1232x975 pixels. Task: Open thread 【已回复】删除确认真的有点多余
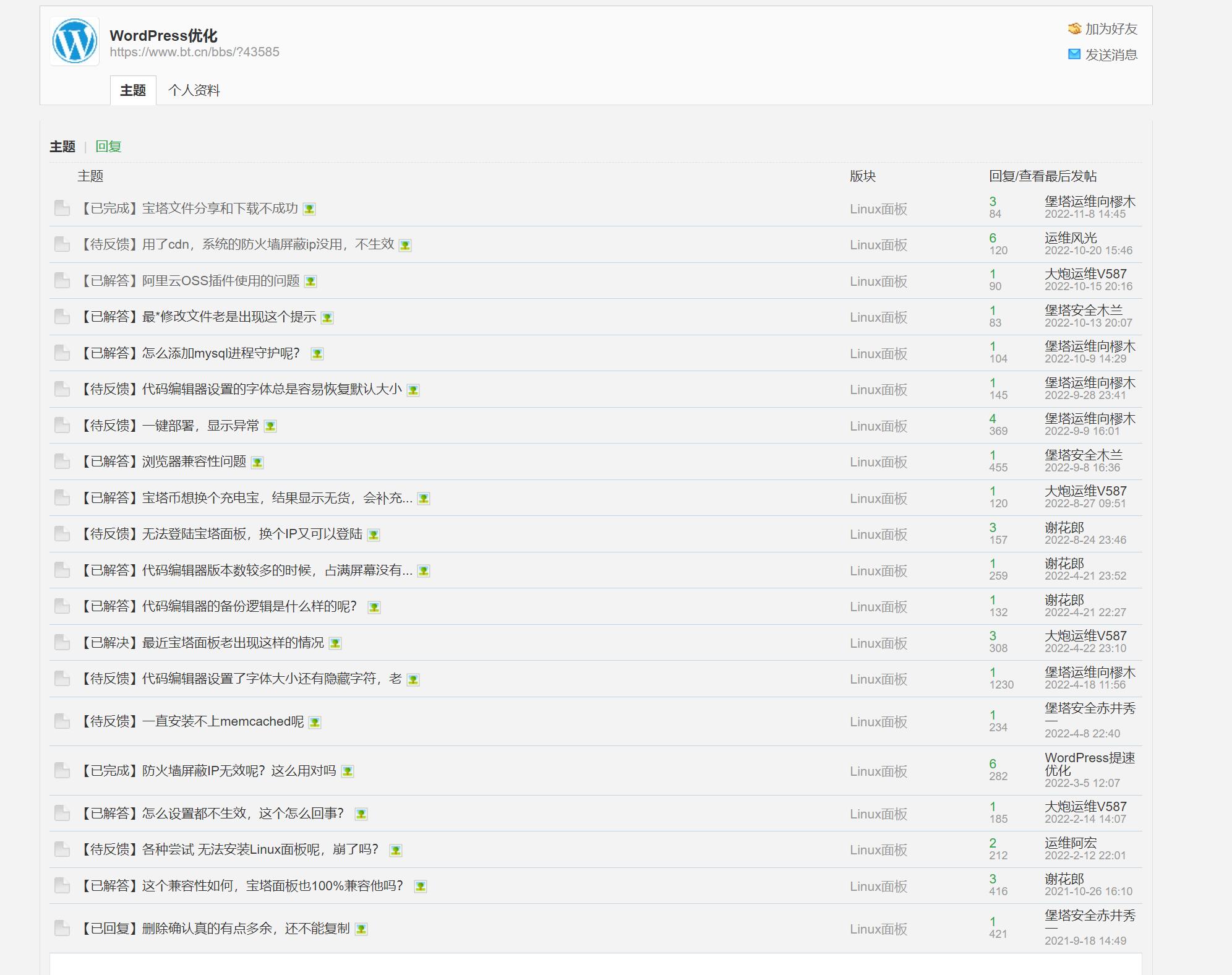pyautogui.click(x=214, y=928)
